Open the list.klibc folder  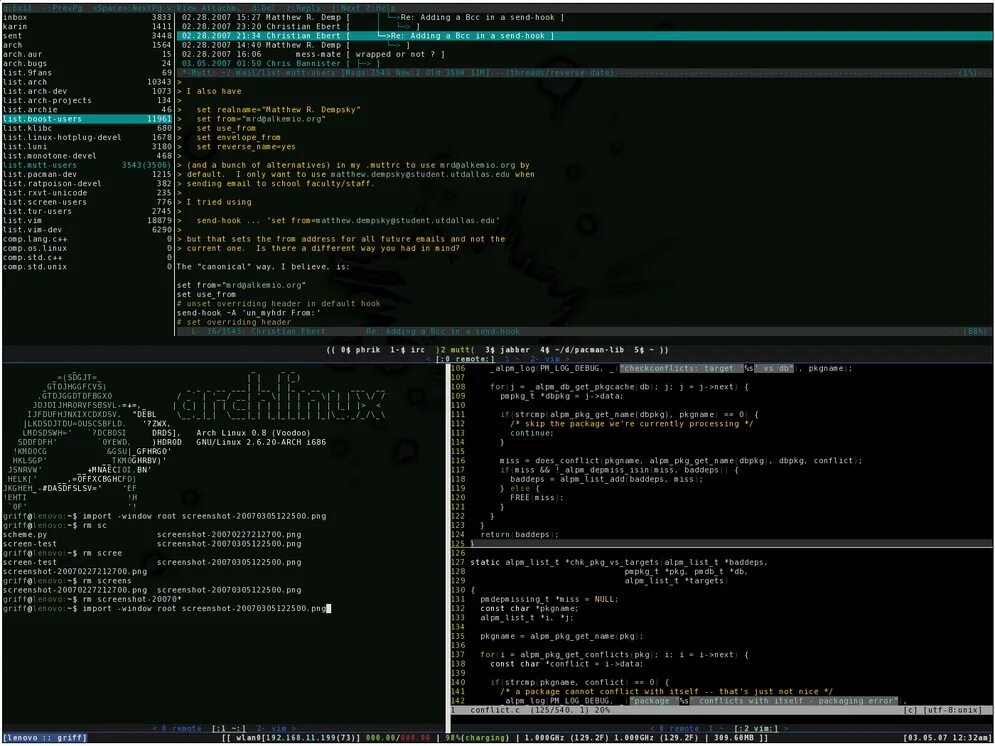pyautogui.click(x=88, y=128)
